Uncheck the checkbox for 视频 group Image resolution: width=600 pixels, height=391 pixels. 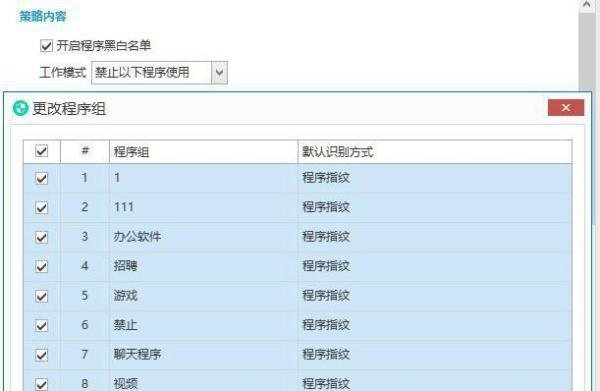pos(41,384)
